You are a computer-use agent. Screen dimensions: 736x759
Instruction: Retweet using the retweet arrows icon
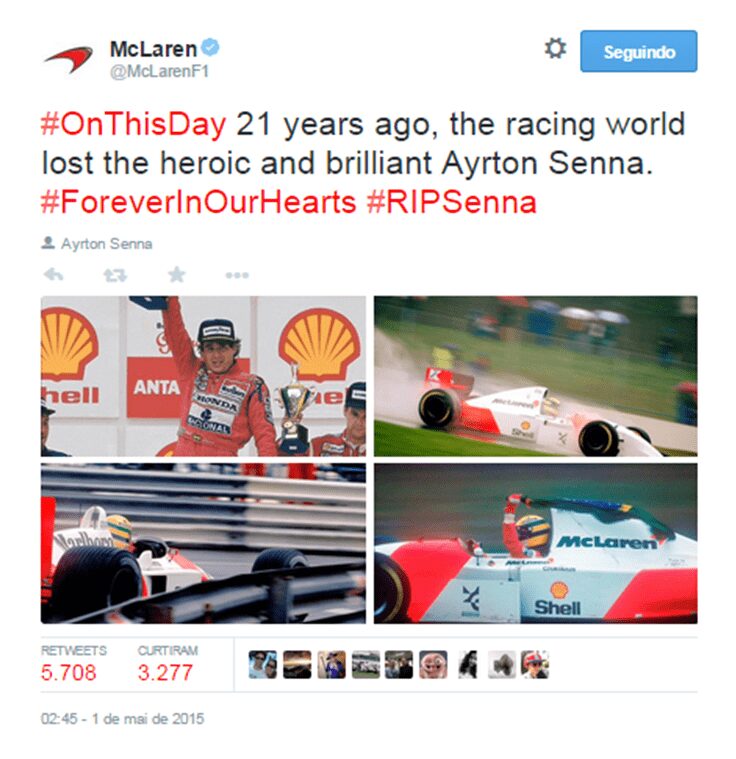point(115,275)
